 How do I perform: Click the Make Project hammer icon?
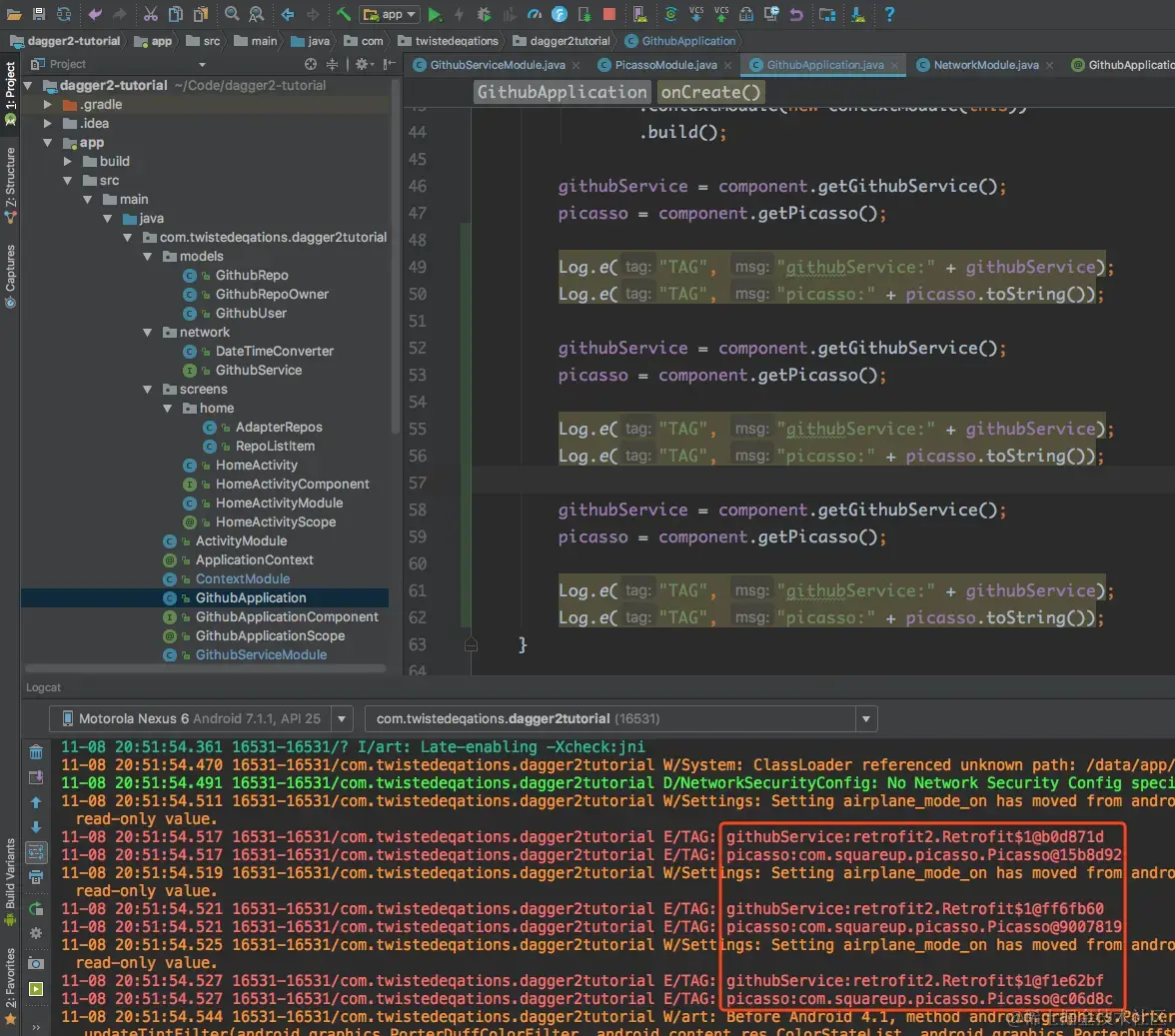point(343,14)
